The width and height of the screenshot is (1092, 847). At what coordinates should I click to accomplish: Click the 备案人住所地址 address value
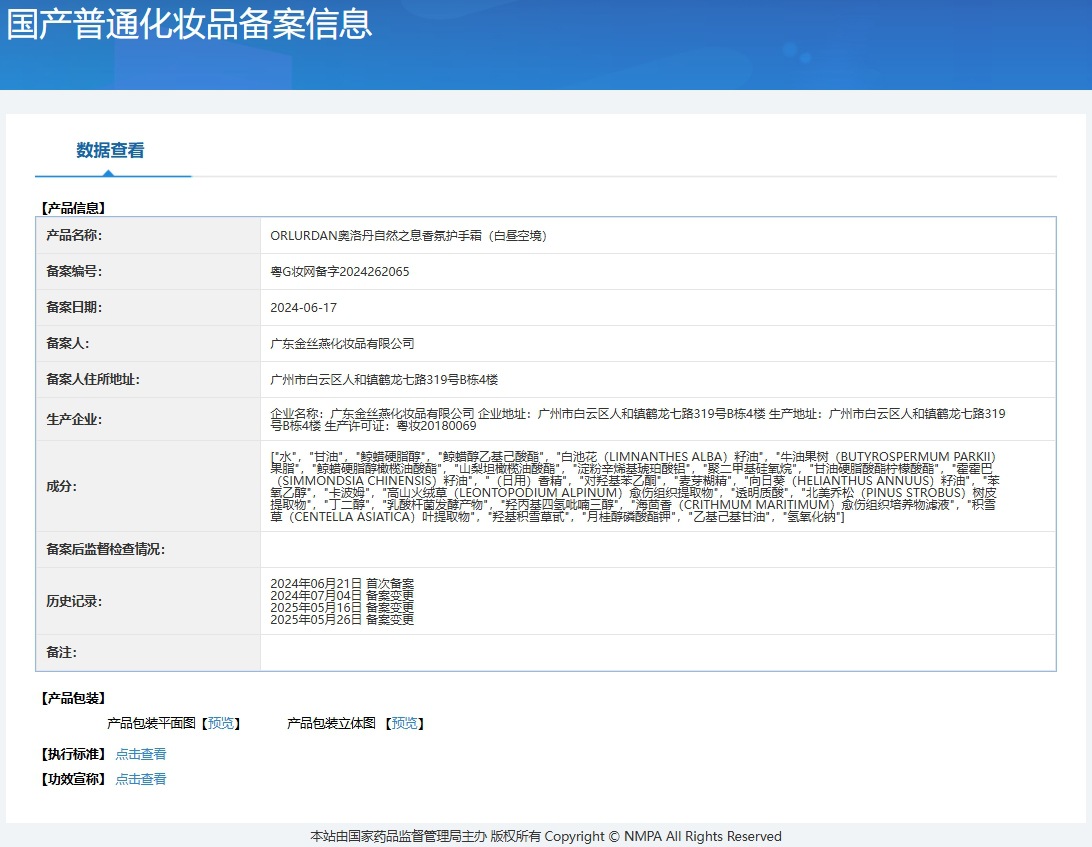pyautogui.click(x=384, y=380)
